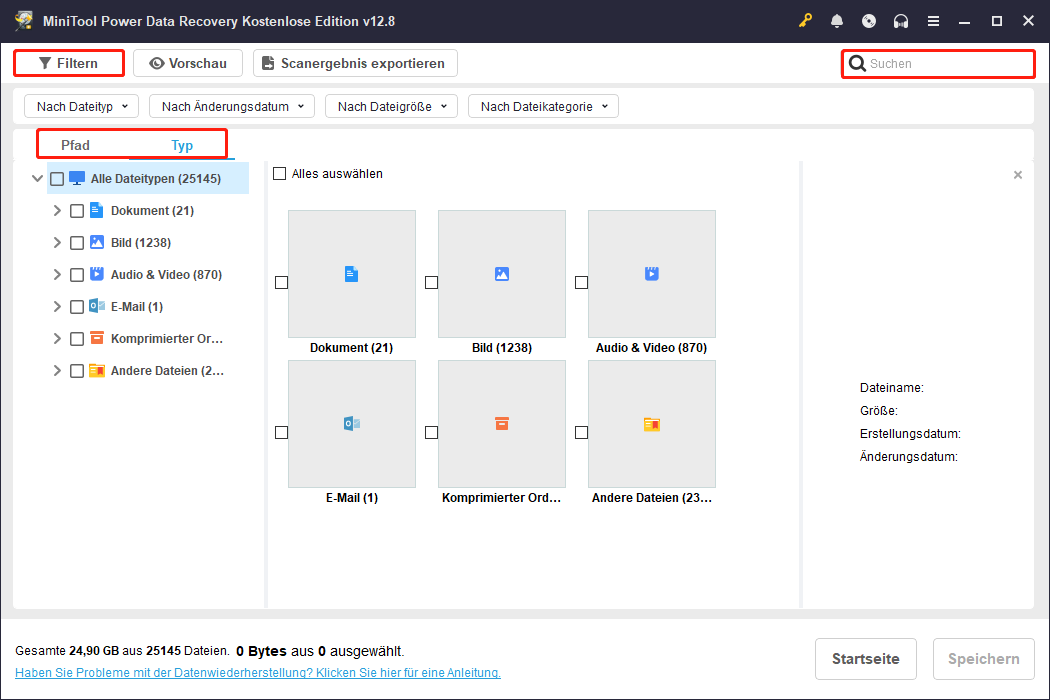This screenshot has height=700, width=1050.
Task: Expand the Bild (1238) tree node
Action: pyautogui.click(x=57, y=242)
